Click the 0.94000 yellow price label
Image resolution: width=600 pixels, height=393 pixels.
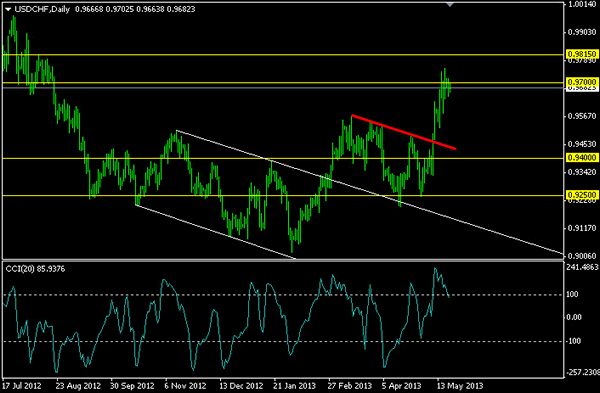pos(582,158)
